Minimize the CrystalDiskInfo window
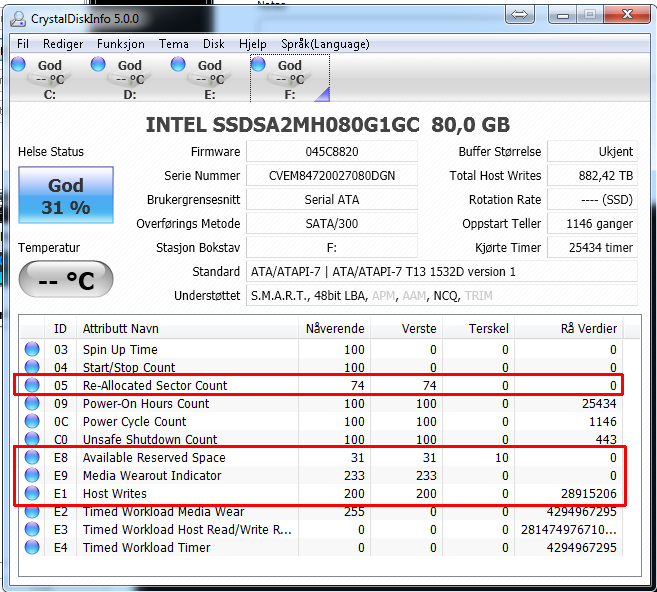Image resolution: width=657 pixels, height=592 pixels. 562,15
